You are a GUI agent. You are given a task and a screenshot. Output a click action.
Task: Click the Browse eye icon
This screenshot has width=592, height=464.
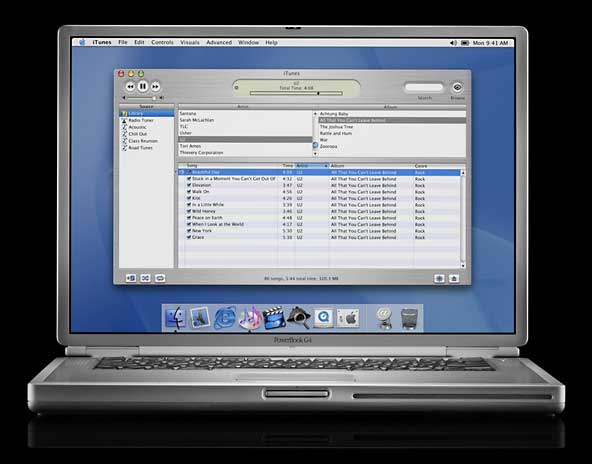(x=457, y=88)
